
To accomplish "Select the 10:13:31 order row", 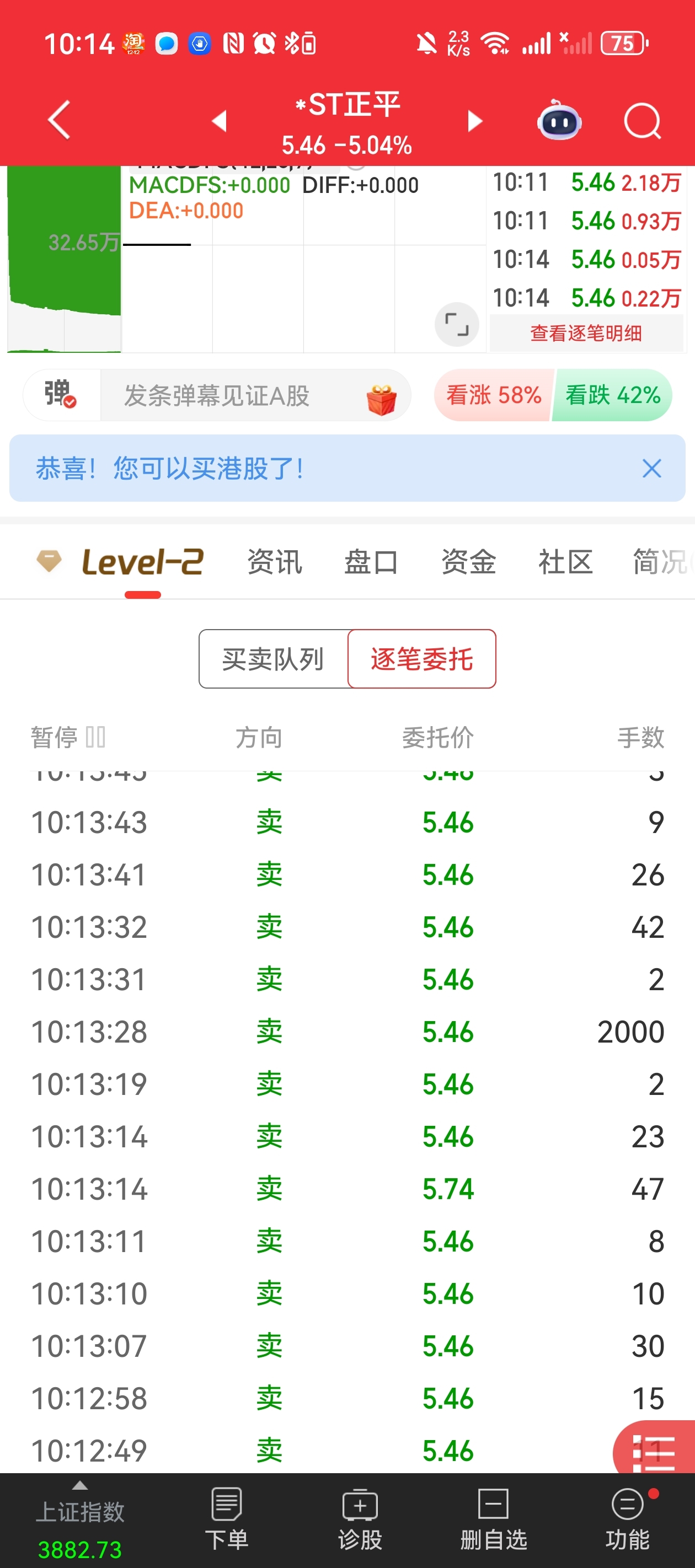I will (347, 979).
